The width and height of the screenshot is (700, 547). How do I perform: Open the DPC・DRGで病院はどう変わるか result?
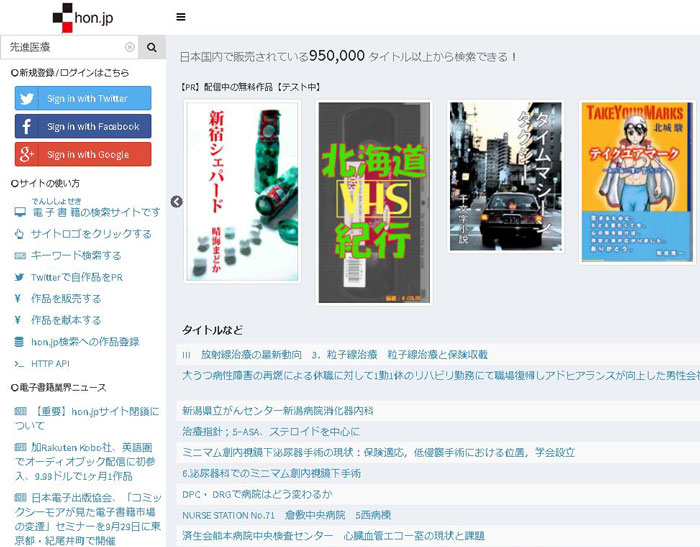[257, 494]
